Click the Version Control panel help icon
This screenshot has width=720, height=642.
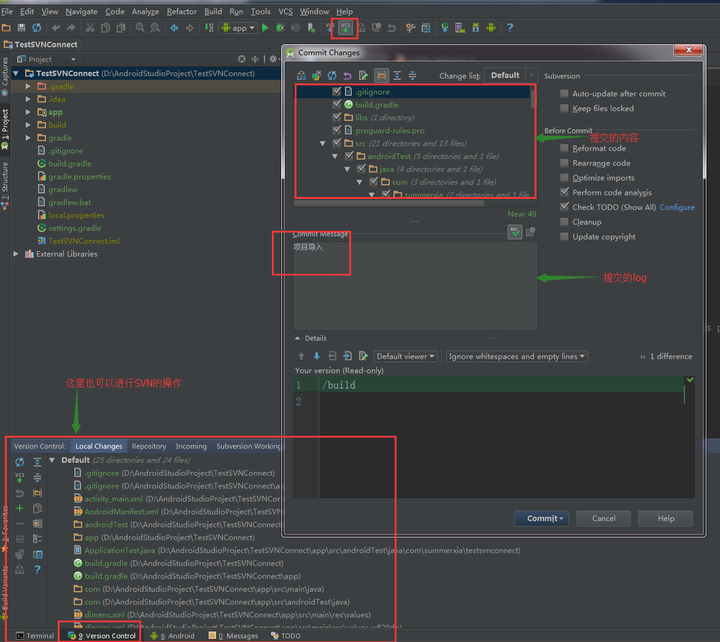coord(37,569)
